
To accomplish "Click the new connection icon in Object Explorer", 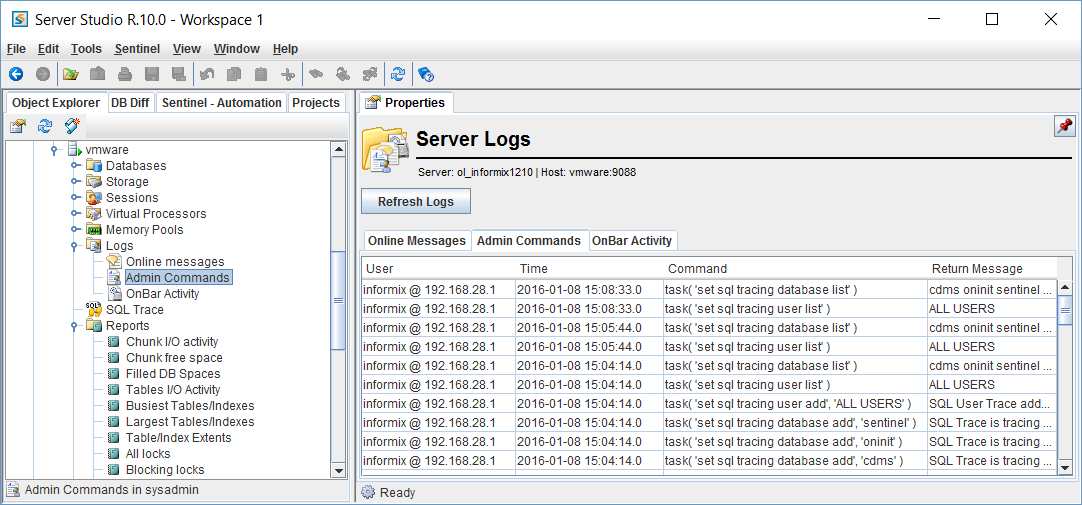I will pyautogui.click(x=72, y=126).
